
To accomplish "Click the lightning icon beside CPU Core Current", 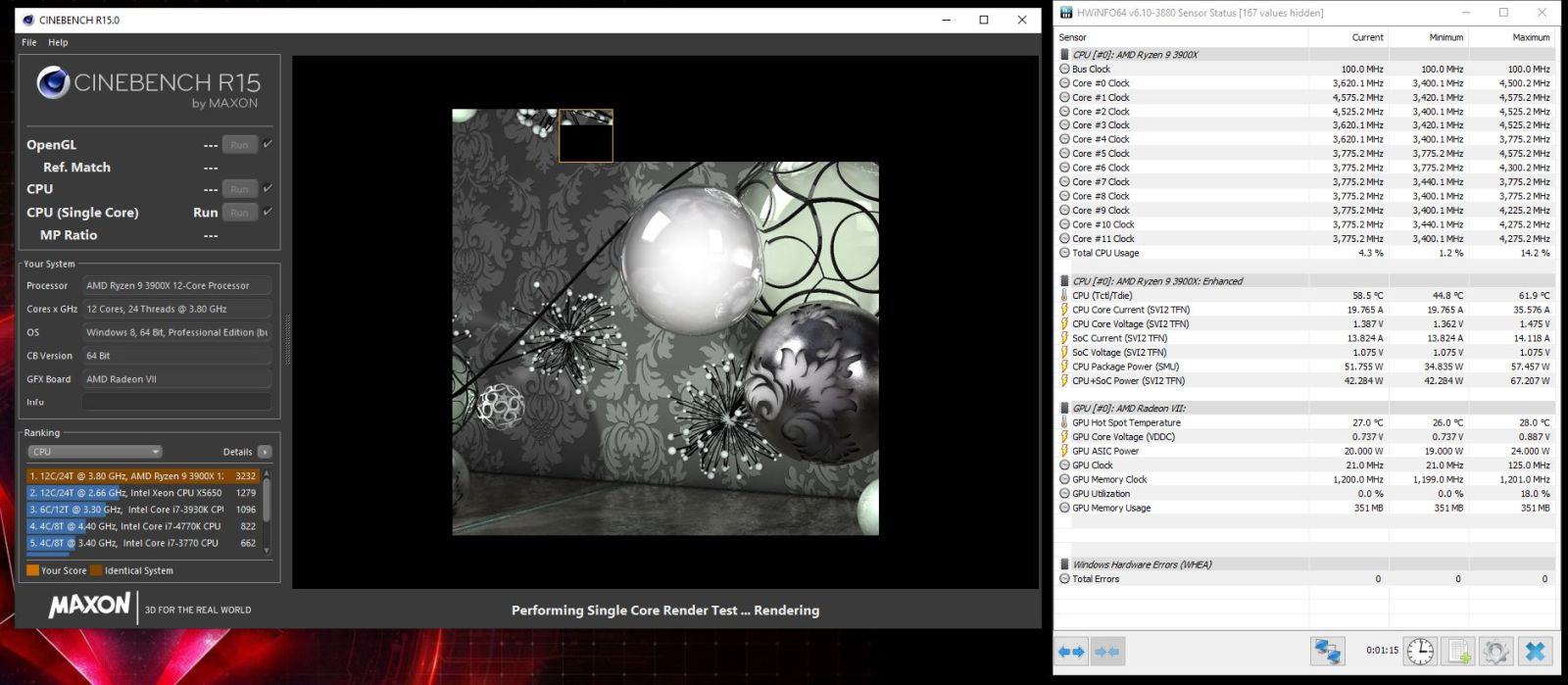I will [x=1064, y=310].
